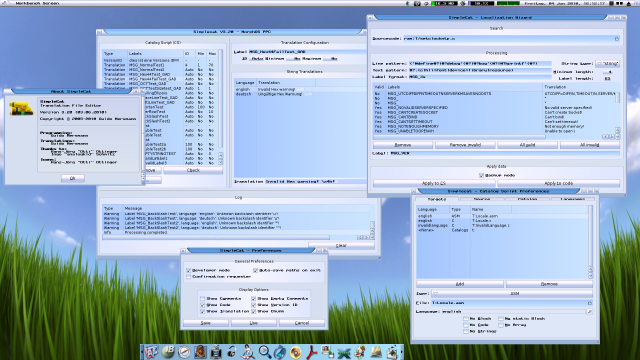The height and width of the screenshot is (360, 640).
Task: Launch the lion portrait dock icon
Action: [200, 351]
